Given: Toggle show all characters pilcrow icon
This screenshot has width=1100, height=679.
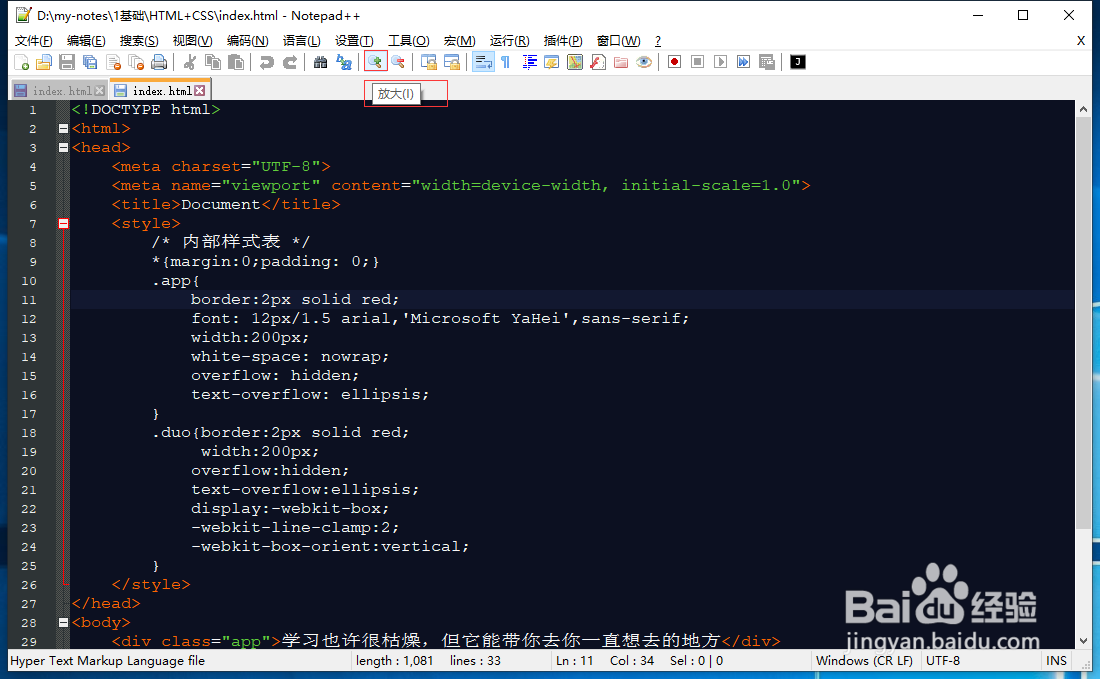Looking at the screenshot, I should point(506,62).
